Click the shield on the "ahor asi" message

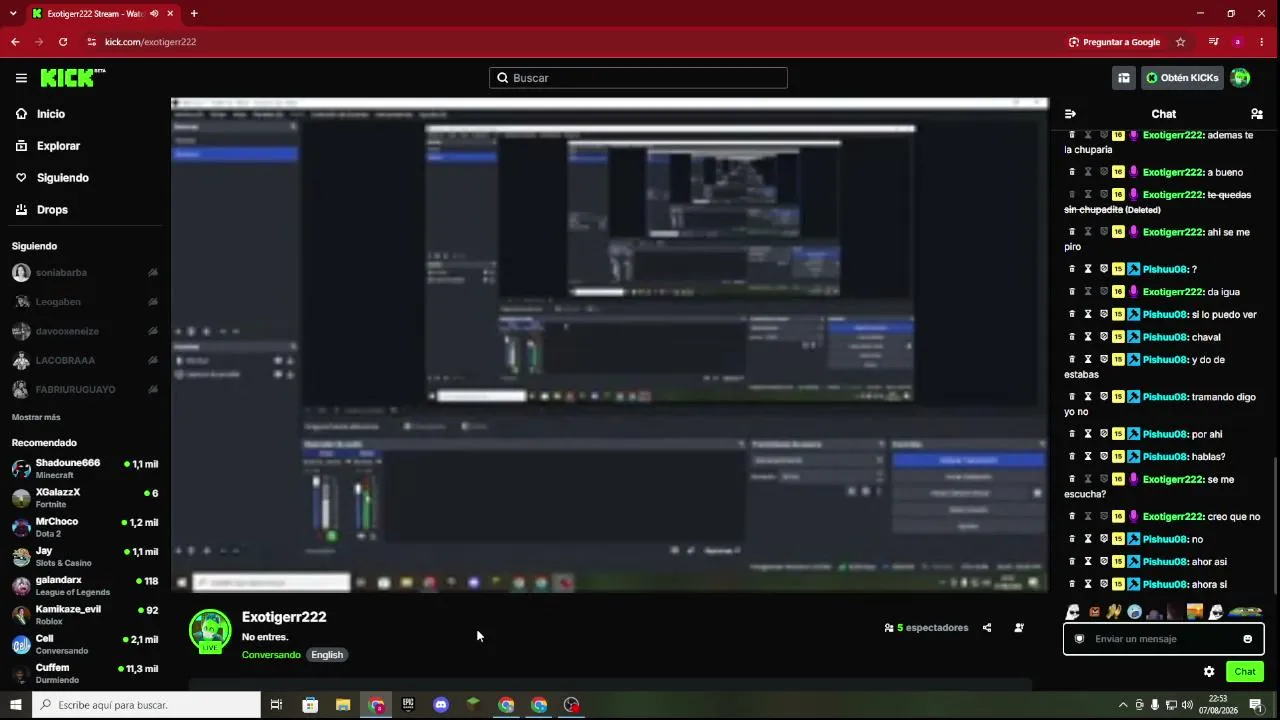1104,562
